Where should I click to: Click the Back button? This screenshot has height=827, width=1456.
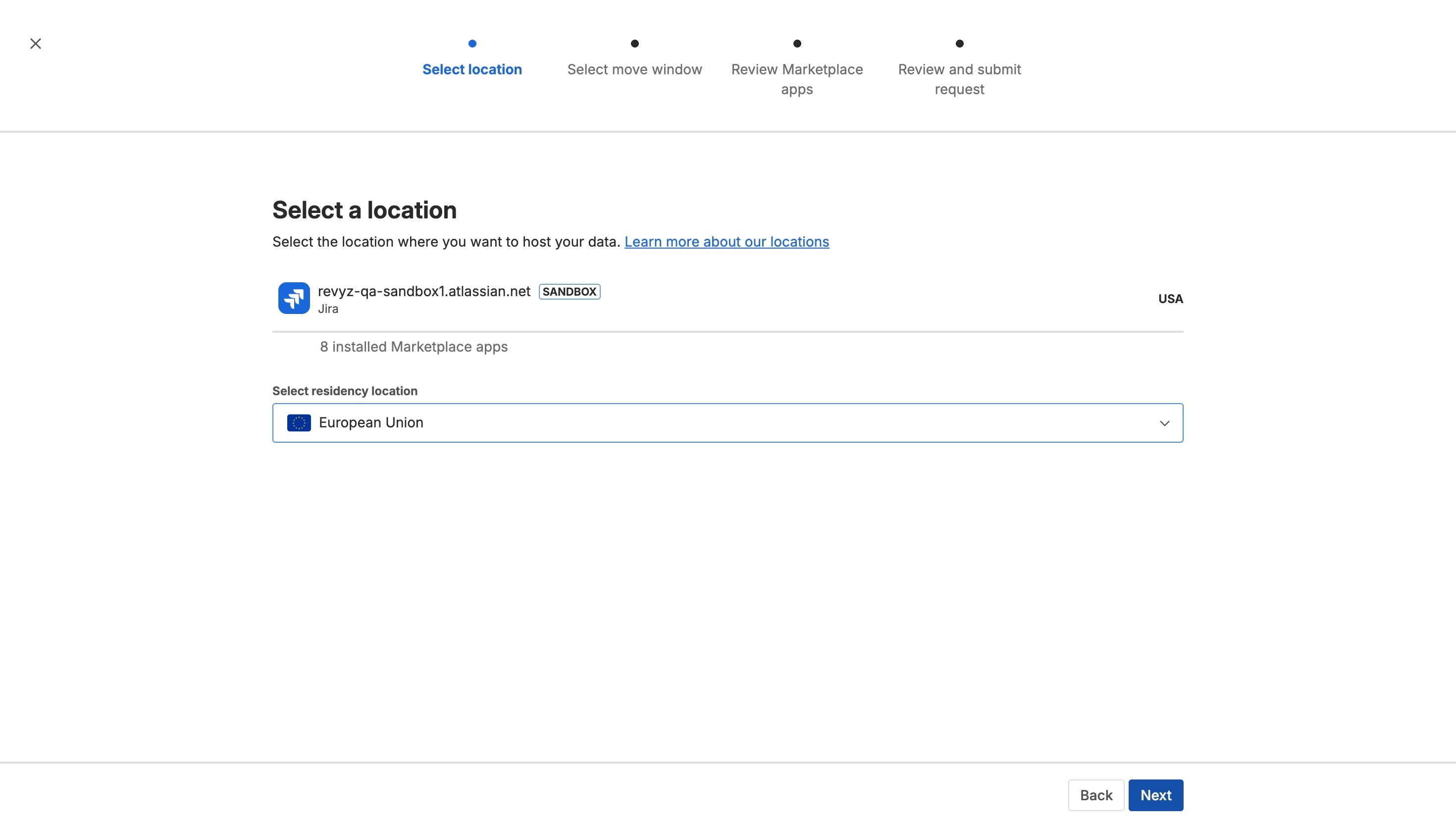1095,795
